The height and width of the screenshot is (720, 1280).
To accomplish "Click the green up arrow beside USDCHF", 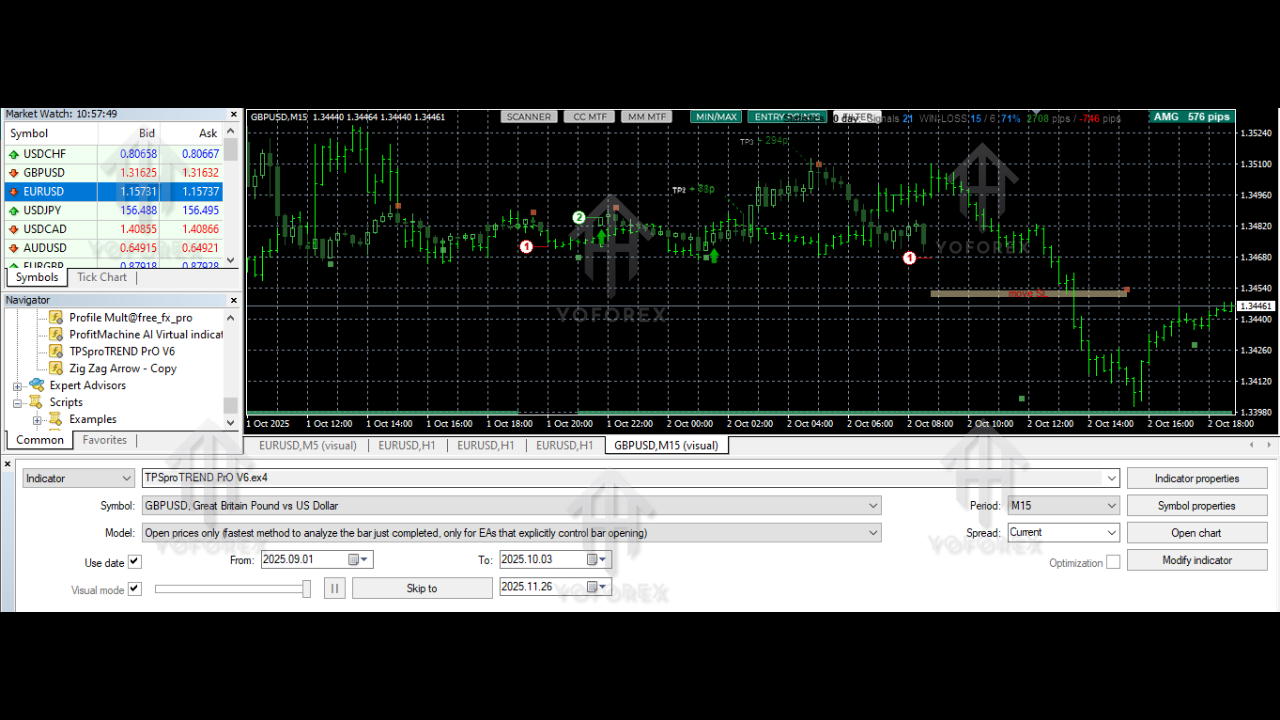I will [13, 154].
